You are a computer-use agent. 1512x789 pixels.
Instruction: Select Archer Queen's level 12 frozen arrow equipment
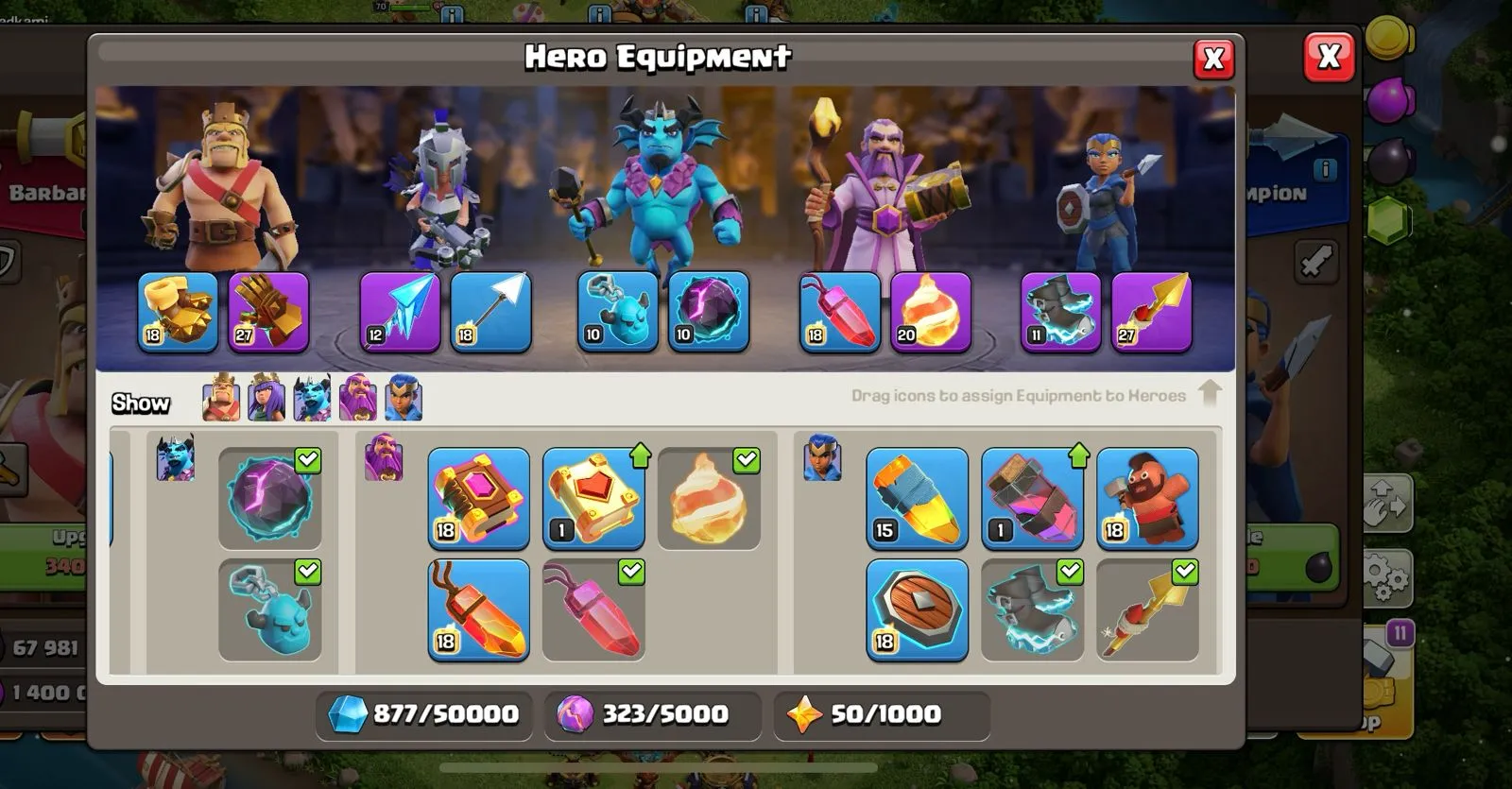tap(400, 313)
